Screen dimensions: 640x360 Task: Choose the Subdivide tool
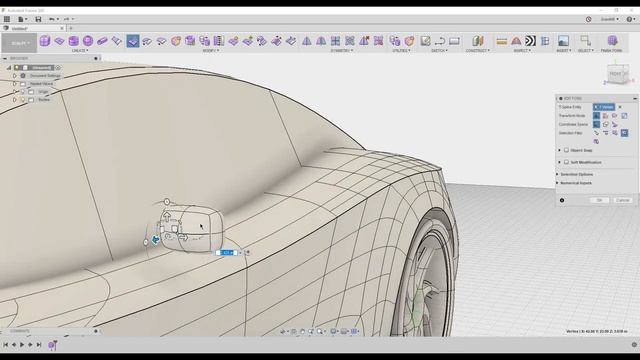point(161,41)
